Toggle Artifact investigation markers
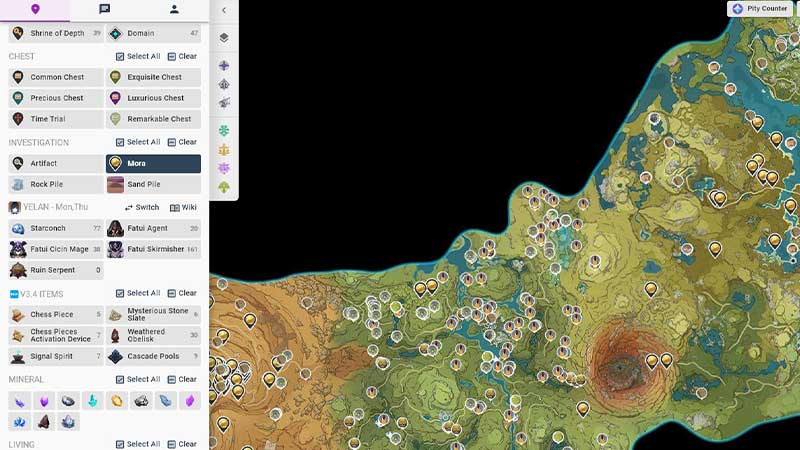 (x=56, y=163)
